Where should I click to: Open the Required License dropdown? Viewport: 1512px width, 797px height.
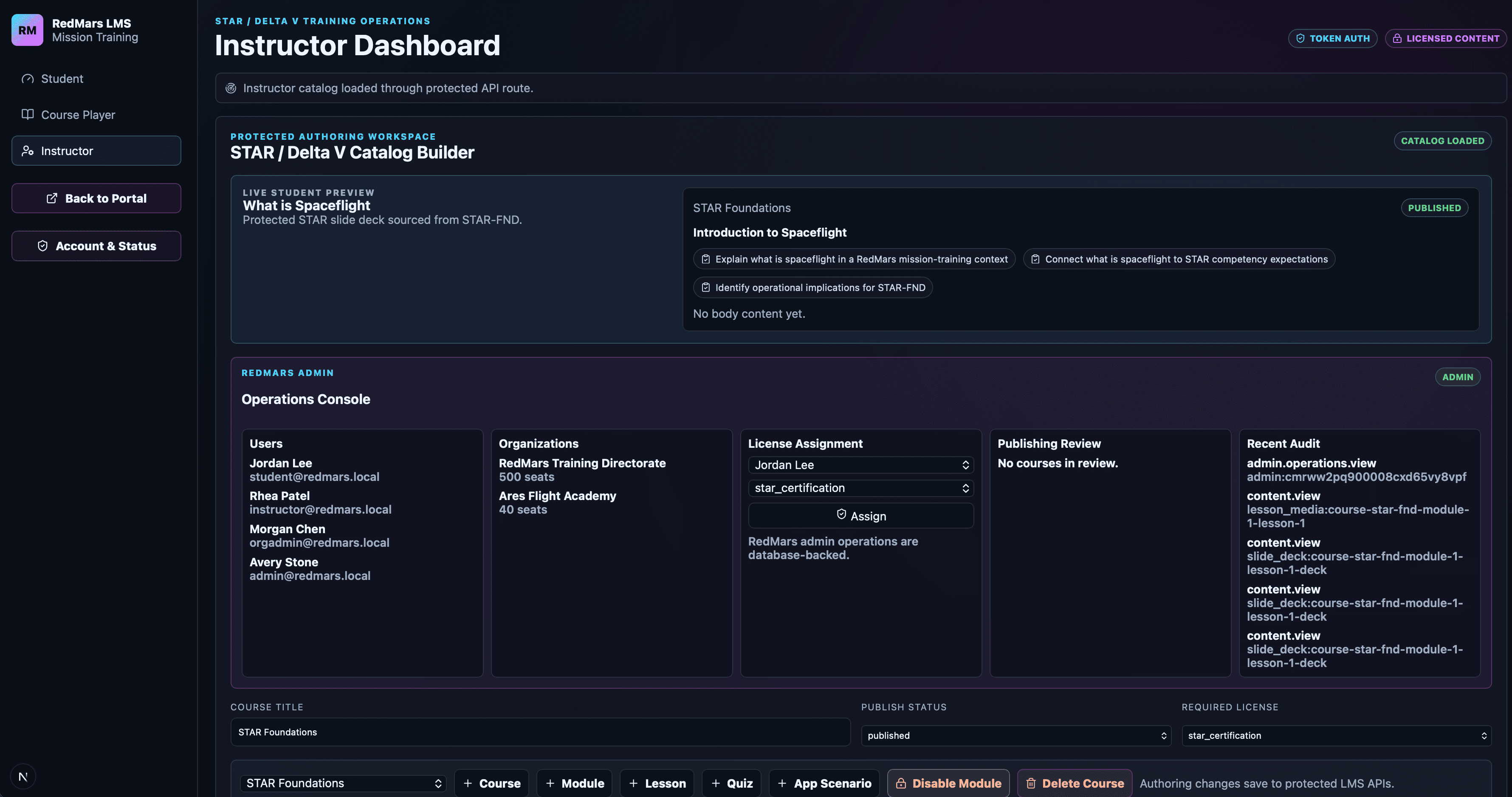tap(1337, 735)
